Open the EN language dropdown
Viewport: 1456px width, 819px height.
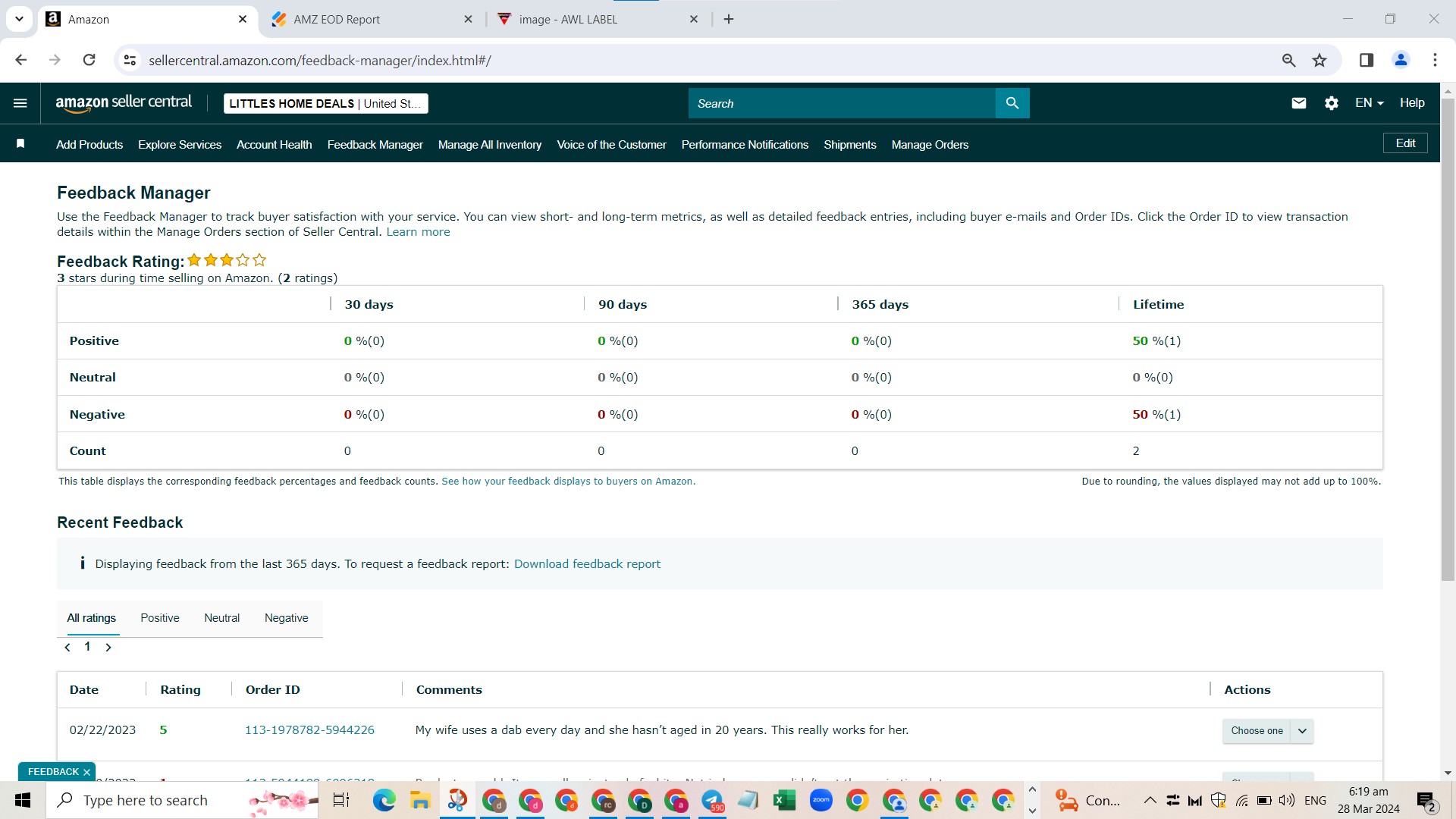pyautogui.click(x=1369, y=103)
